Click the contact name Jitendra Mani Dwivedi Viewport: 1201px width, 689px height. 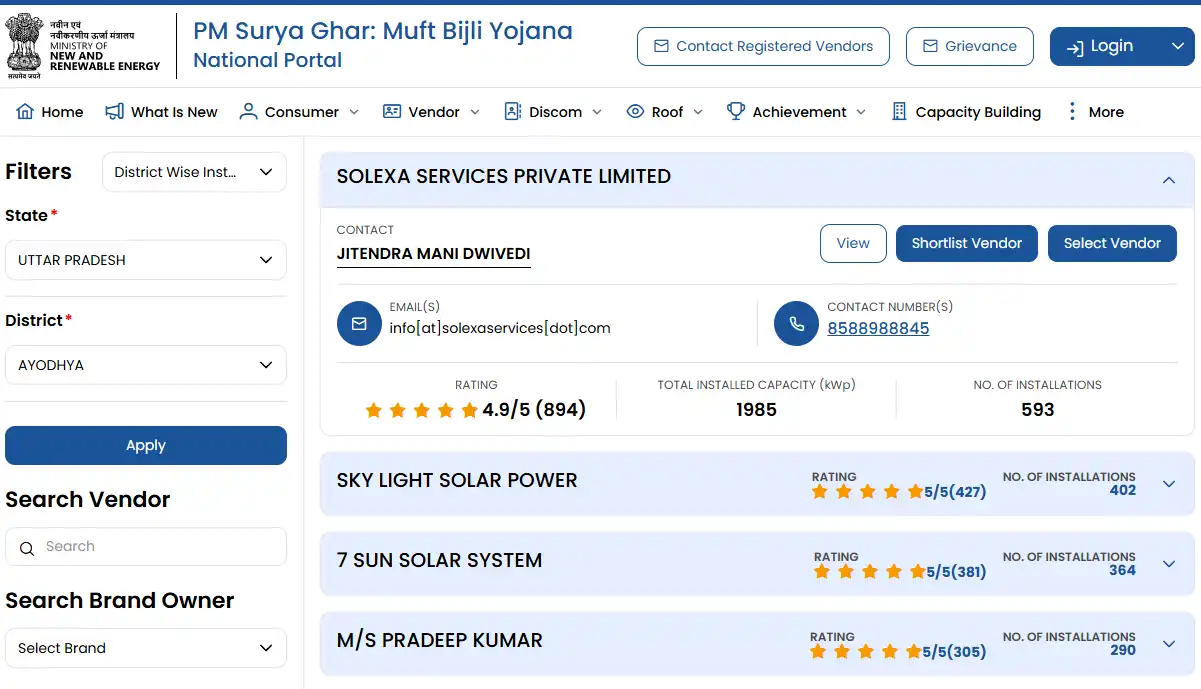pyautogui.click(x=434, y=253)
